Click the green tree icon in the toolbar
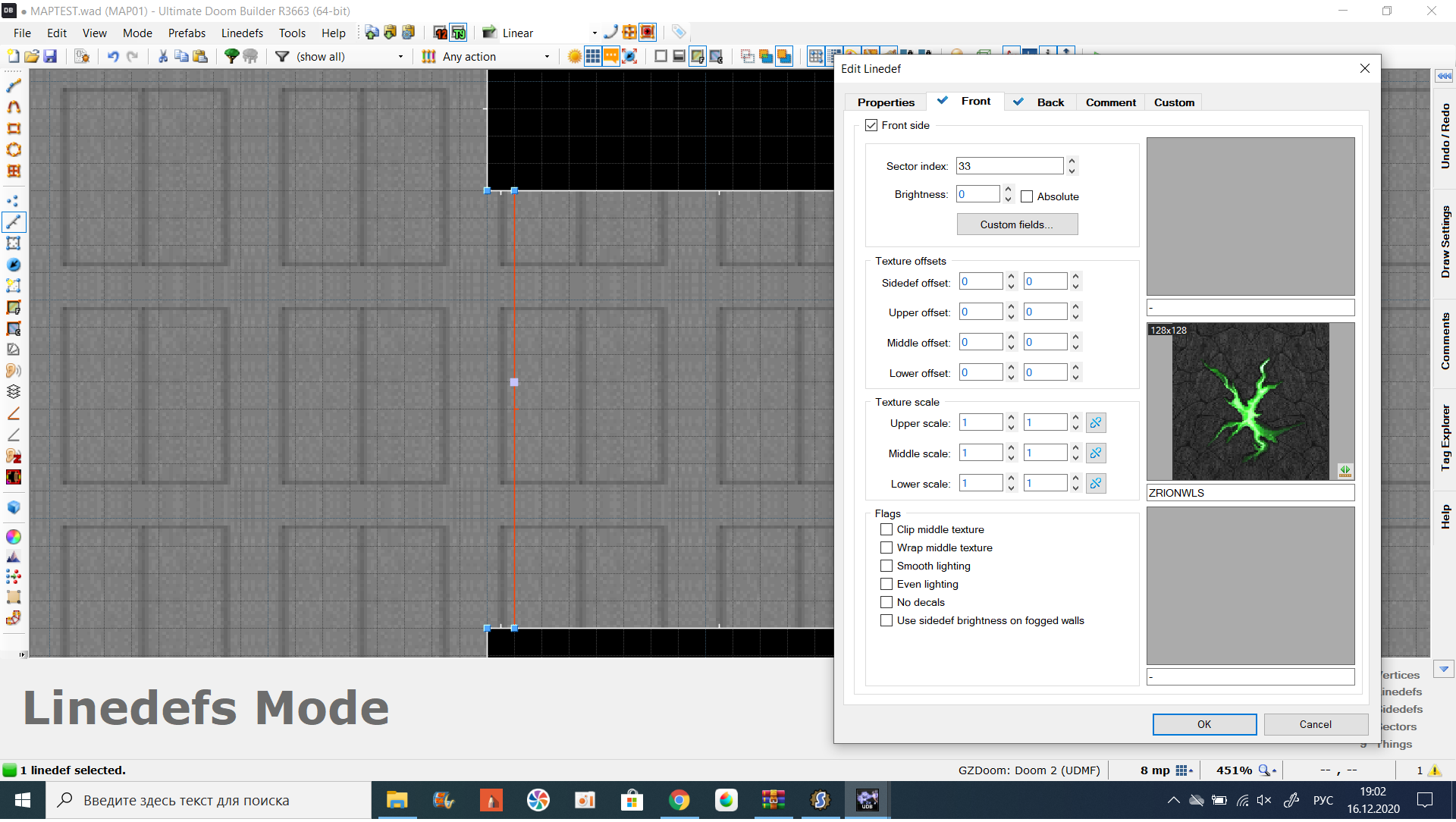The image size is (1456, 822). pos(232,57)
